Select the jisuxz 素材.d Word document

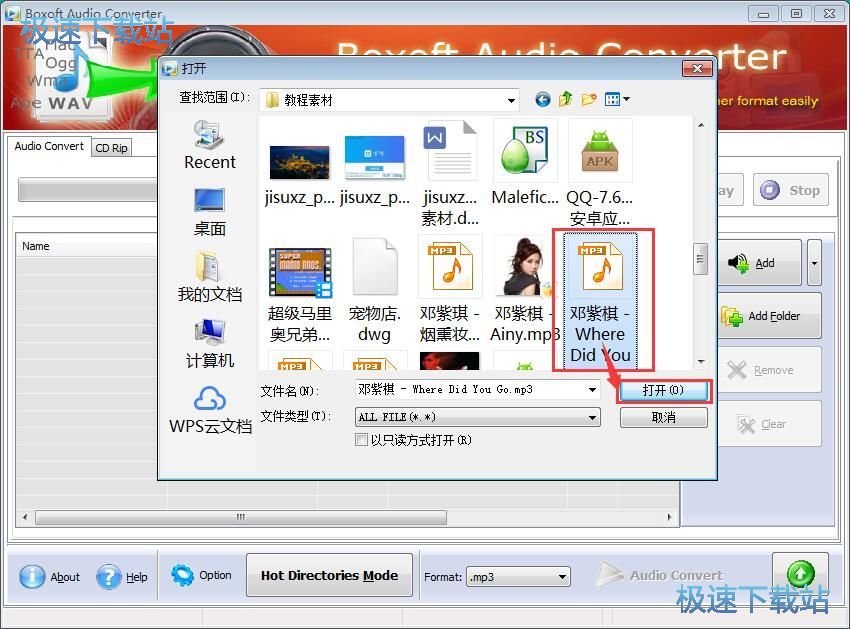tap(450, 174)
